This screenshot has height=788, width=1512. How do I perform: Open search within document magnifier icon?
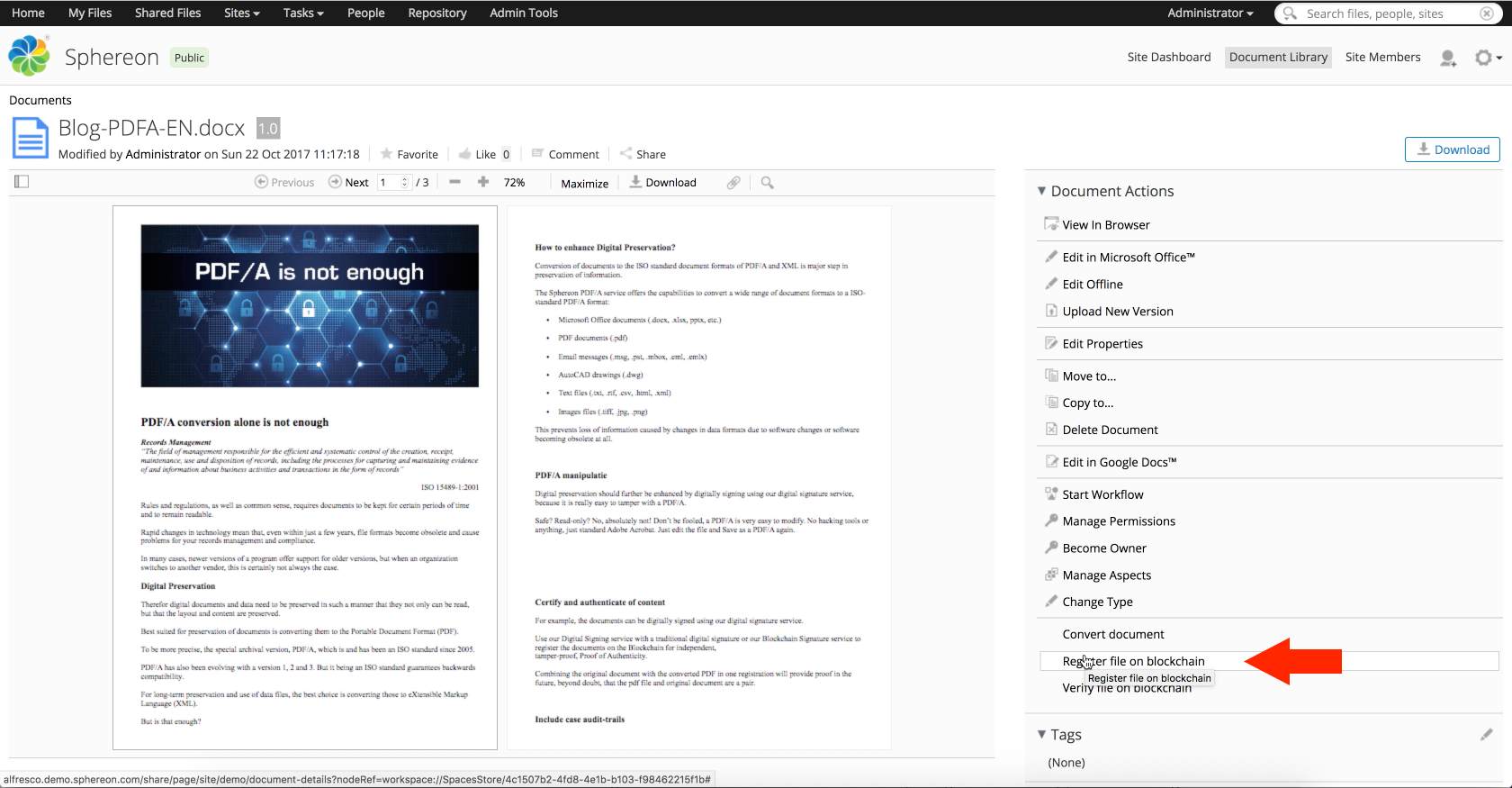767,183
